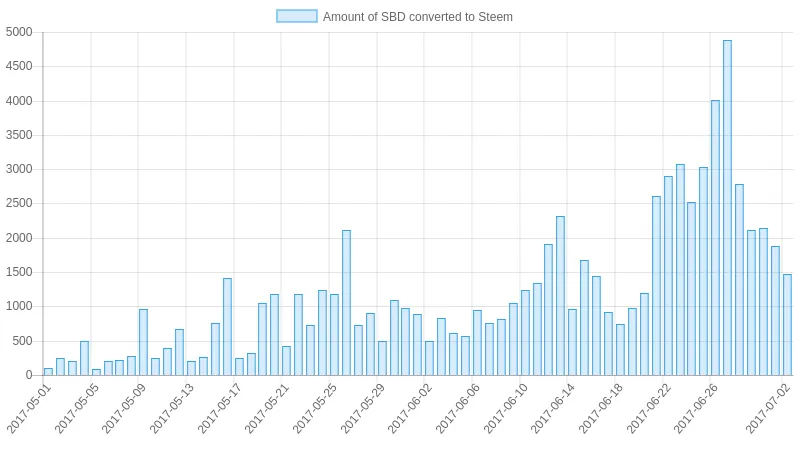Click the 2017-06-10 x-axis date label
This screenshot has width=800, height=450.
[x=505, y=409]
